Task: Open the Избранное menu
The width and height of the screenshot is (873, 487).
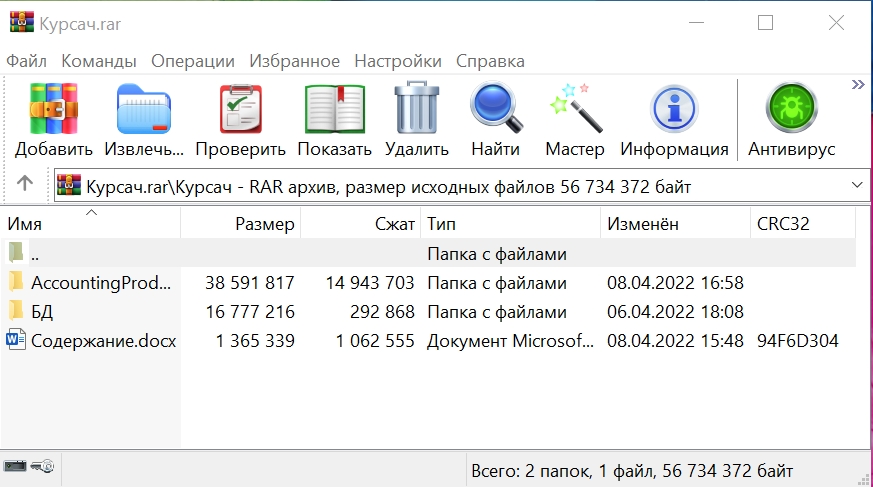Action: coord(295,60)
